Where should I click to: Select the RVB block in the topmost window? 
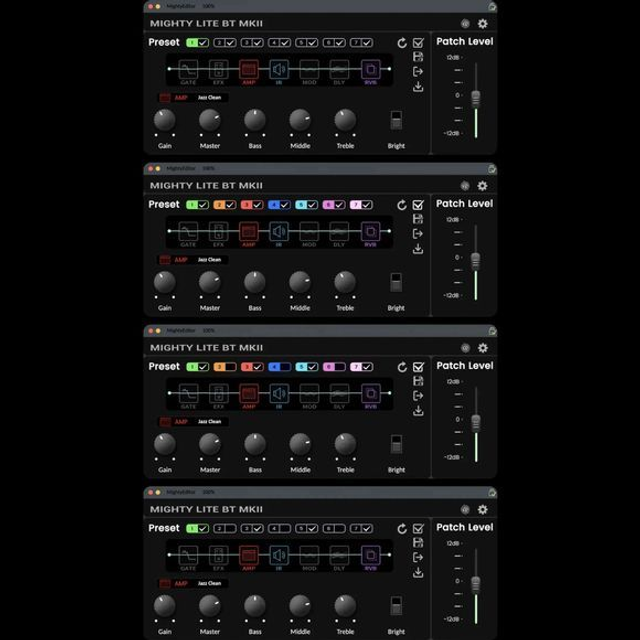point(370,69)
